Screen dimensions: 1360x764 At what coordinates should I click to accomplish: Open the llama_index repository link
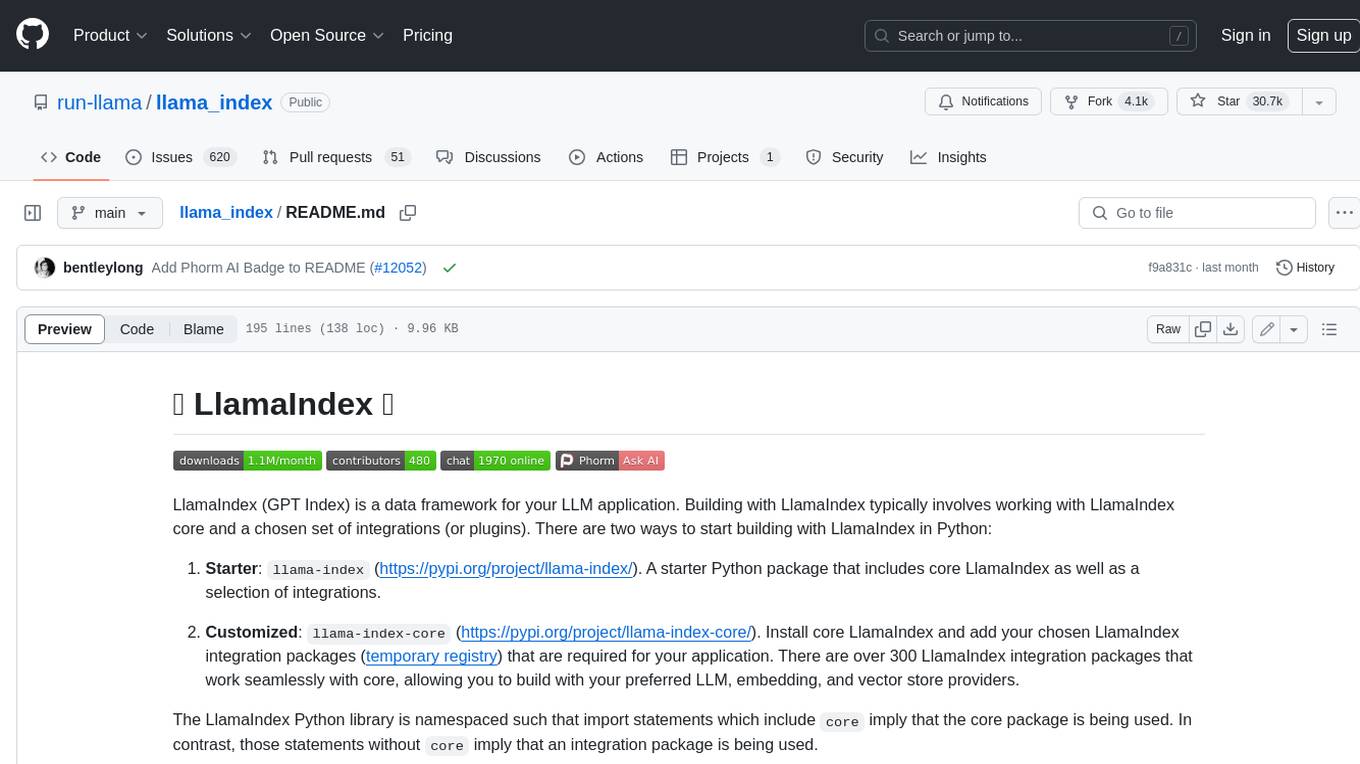(x=214, y=102)
